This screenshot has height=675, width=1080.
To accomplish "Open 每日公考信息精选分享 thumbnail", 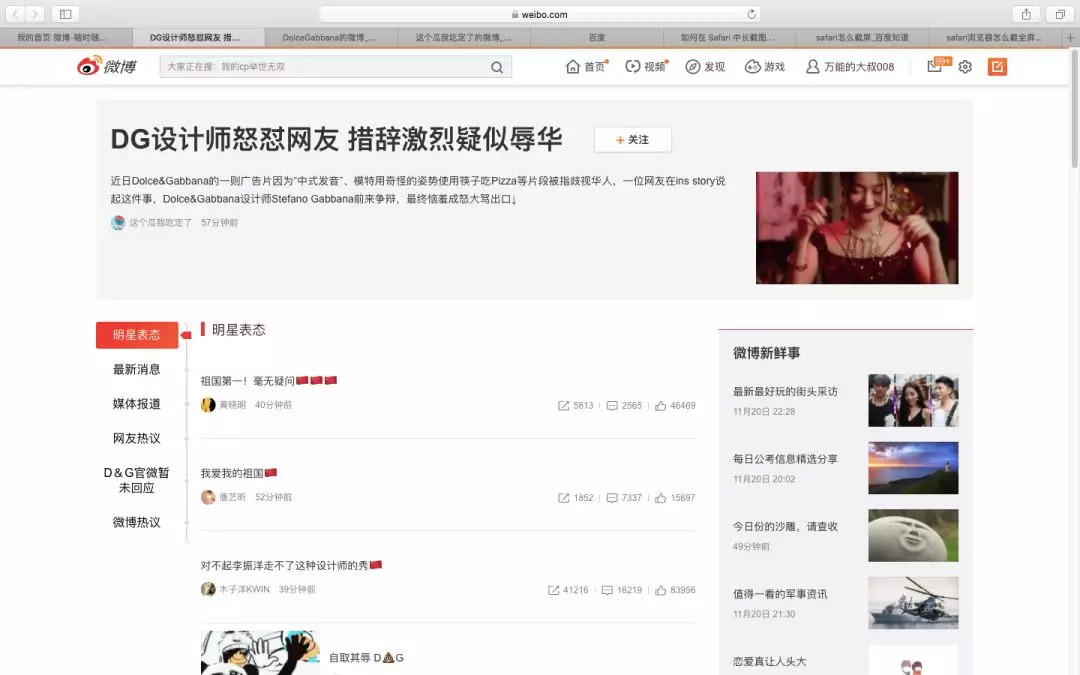I will 913,468.
